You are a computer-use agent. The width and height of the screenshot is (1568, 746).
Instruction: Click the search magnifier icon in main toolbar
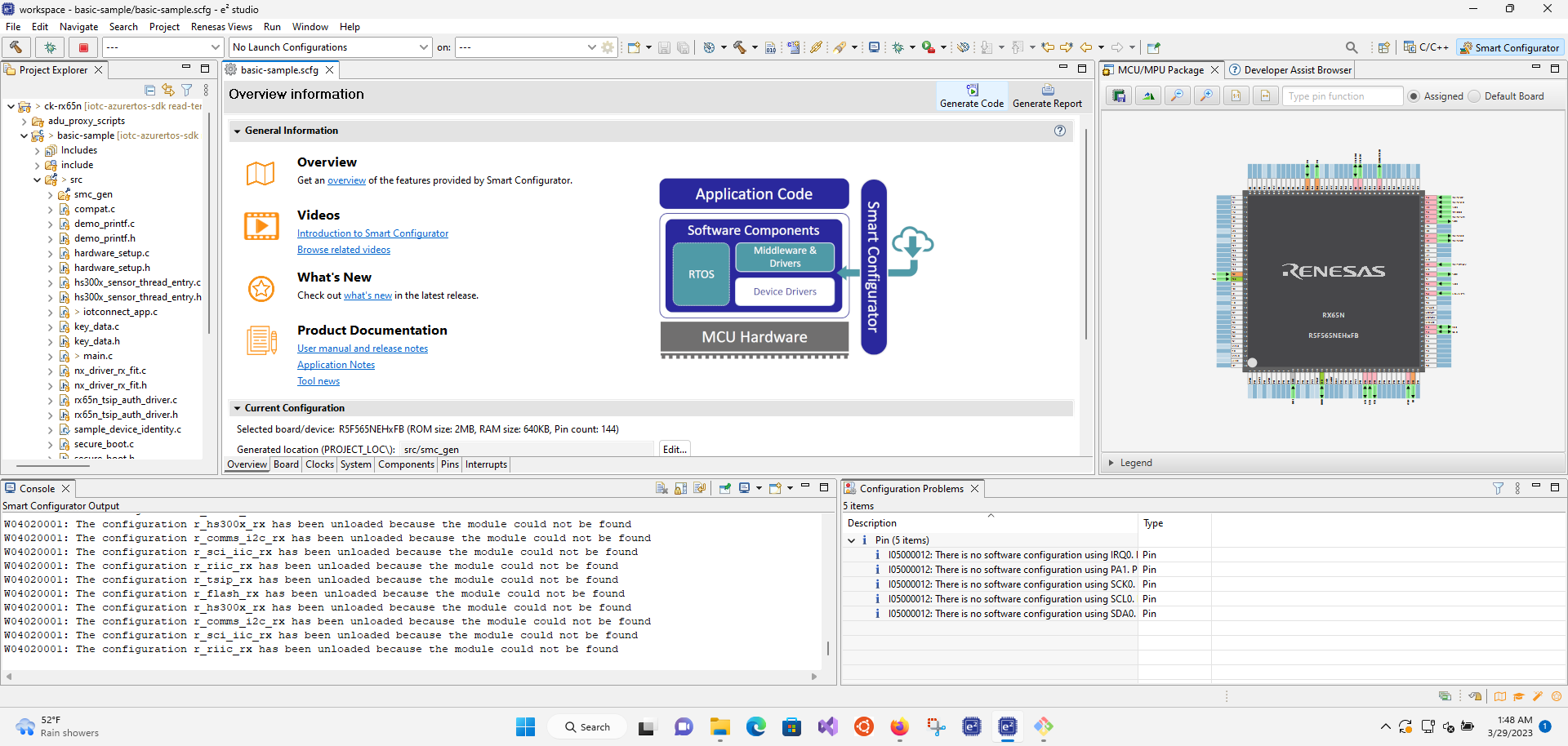(x=1352, y=47)
